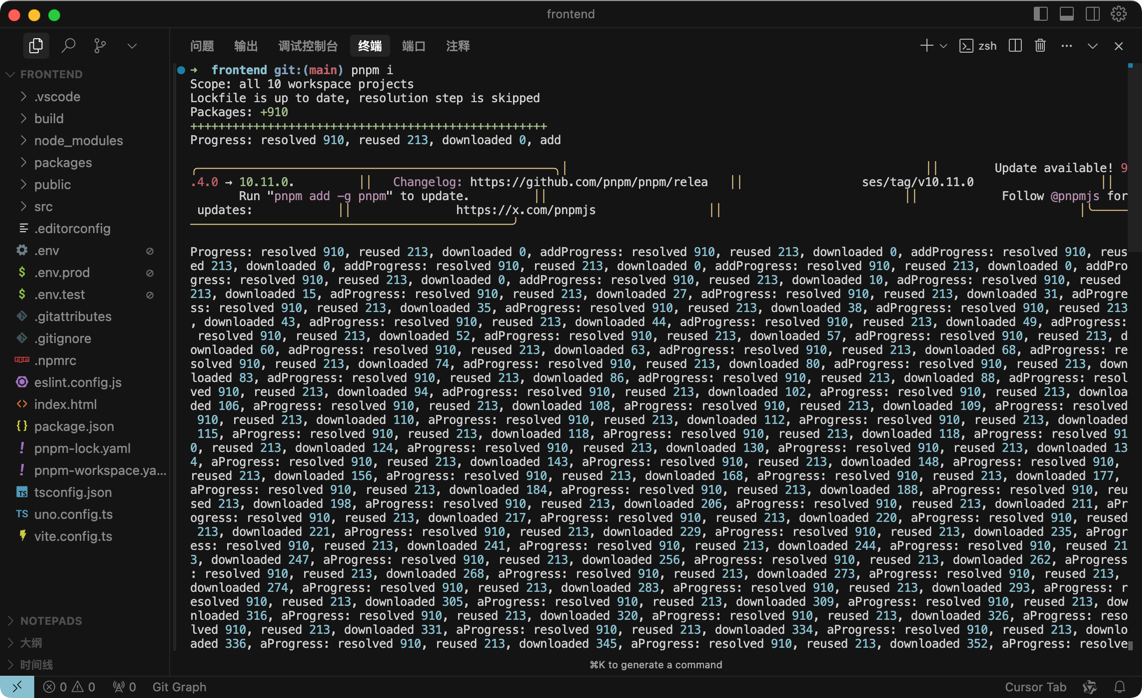The width and height of the screenshot is (1142, 698).
Task: Switch to the 输出 tab
Action: (x=246, y=46)
